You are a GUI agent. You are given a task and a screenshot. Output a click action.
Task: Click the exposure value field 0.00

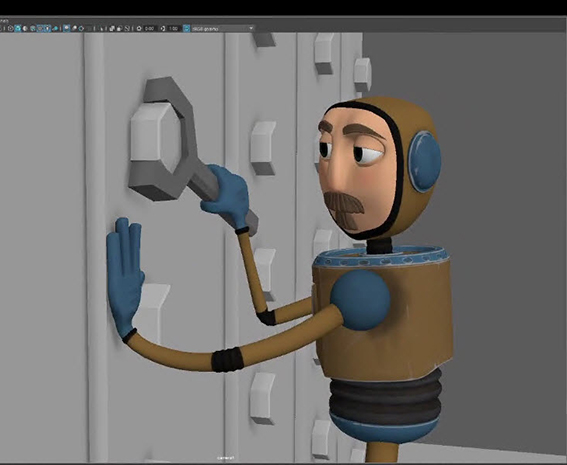(150, 29)
